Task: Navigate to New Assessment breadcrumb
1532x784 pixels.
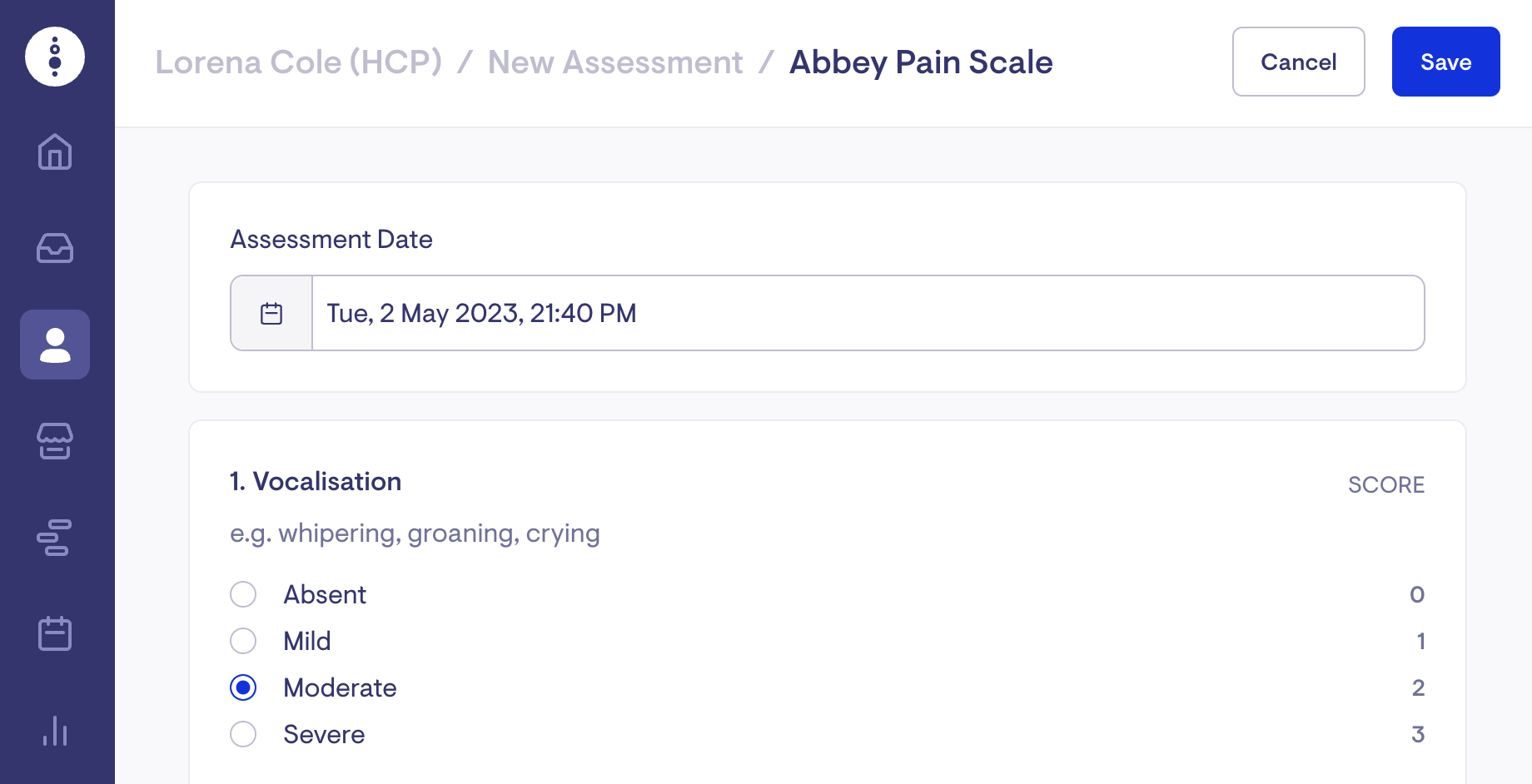Action: coord(614,62)
